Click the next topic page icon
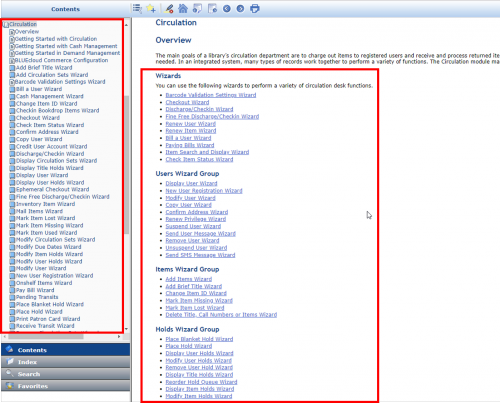Screen dimensions: 500x403 pos(212,8)
